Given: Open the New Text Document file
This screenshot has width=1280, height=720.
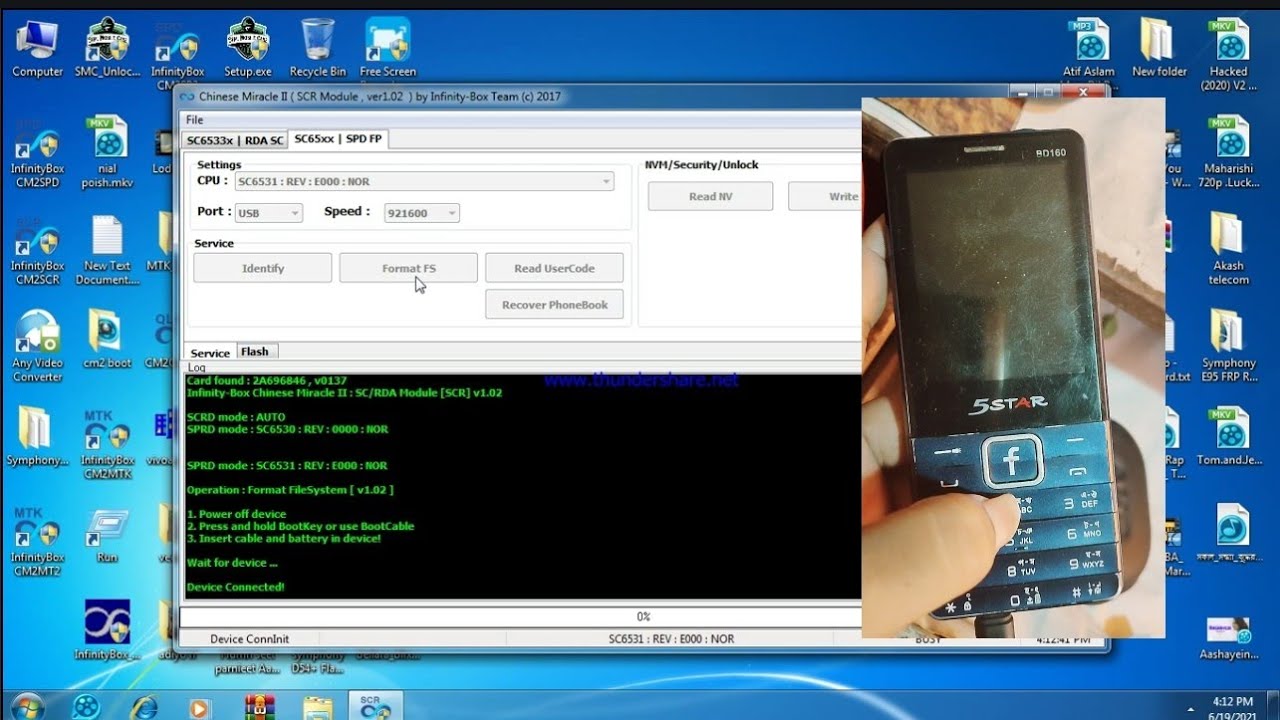Looking at the screenshot, I should (107, 250).
